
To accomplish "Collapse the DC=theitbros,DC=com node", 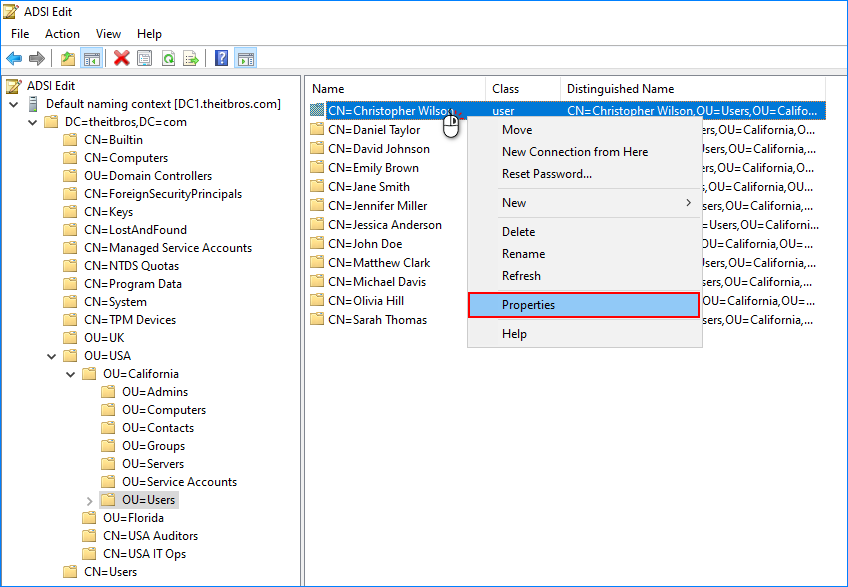I will click(32, 122).
